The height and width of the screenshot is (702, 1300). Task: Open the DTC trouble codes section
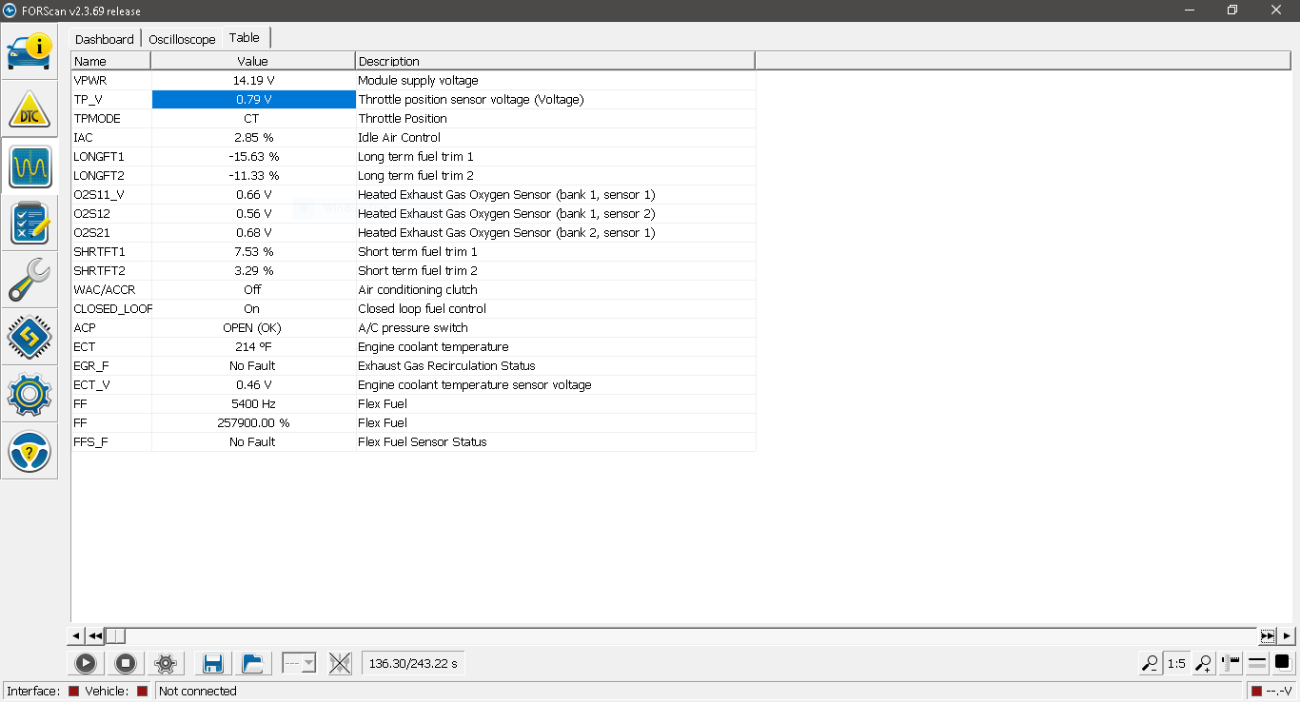click(29, 110)
